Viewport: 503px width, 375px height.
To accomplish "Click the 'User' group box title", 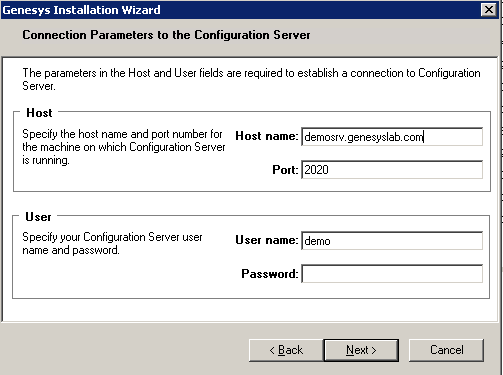I will 38,217.
